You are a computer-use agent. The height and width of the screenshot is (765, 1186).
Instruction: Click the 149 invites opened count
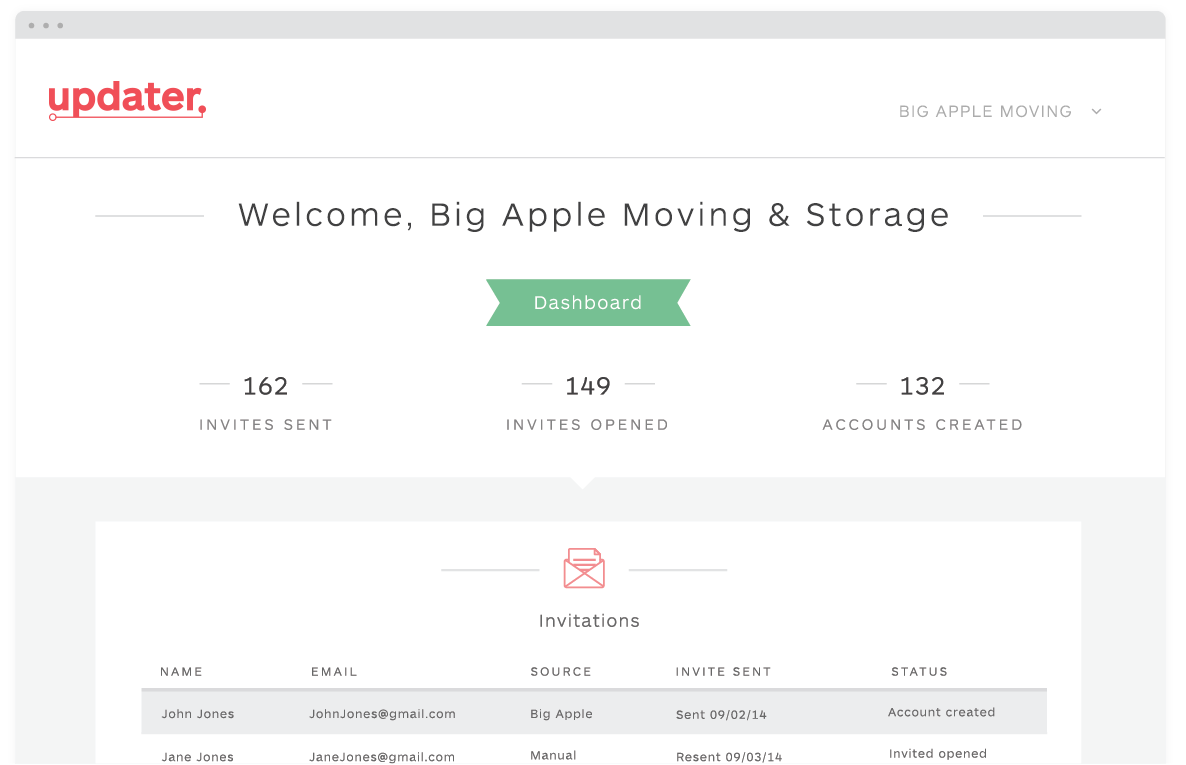click(x=588, y=386)
